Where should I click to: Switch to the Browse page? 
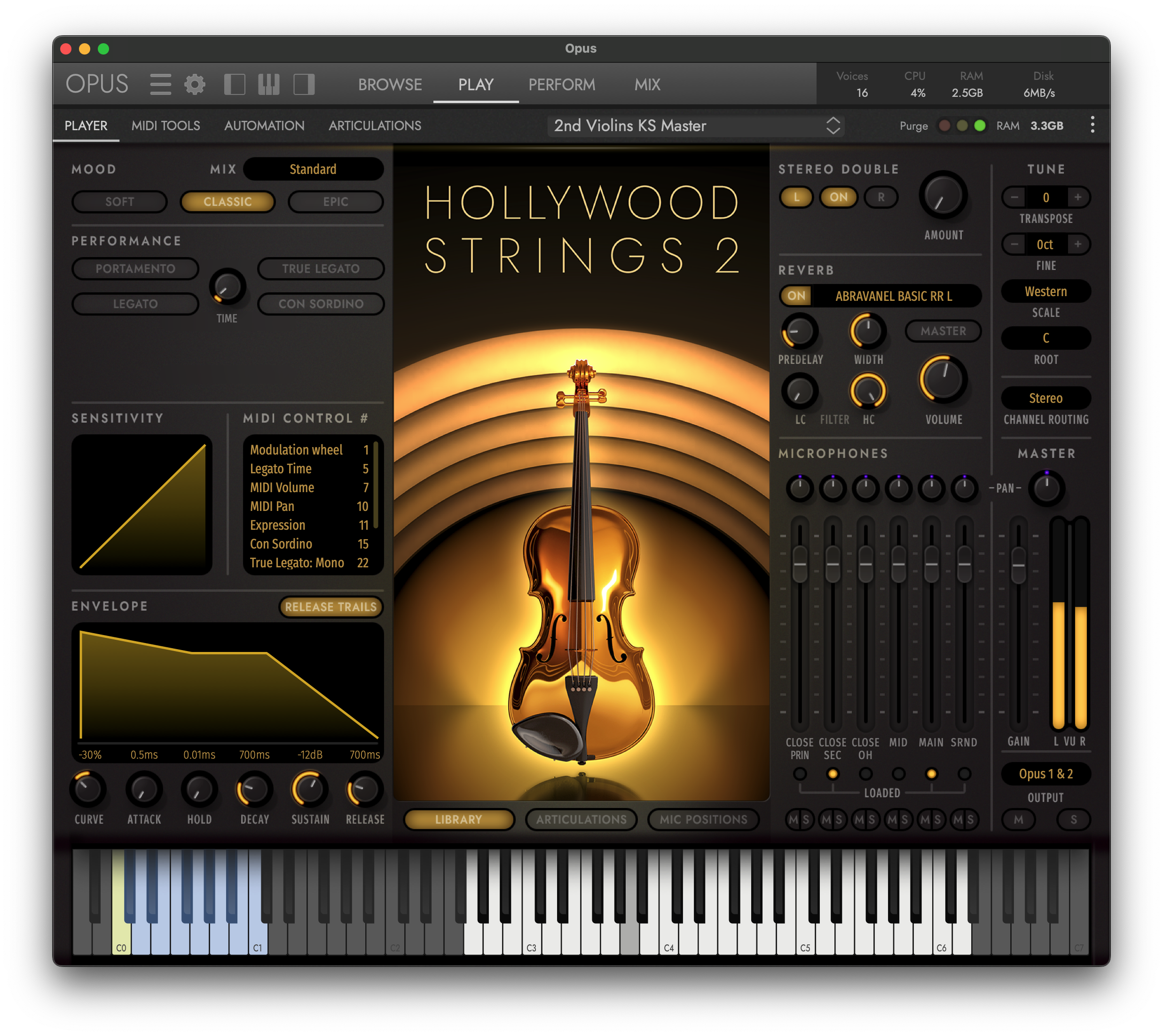390,84
